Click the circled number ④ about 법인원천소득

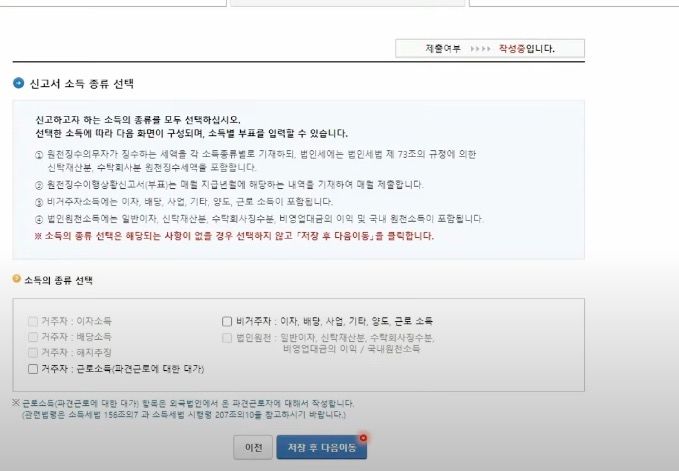click(39, 218)
